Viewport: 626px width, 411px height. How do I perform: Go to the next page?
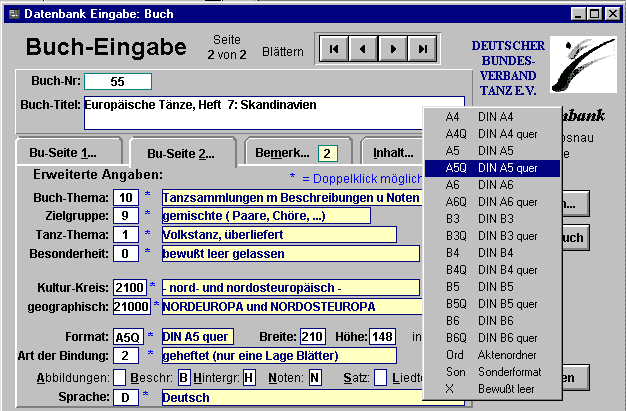[394, 49]
